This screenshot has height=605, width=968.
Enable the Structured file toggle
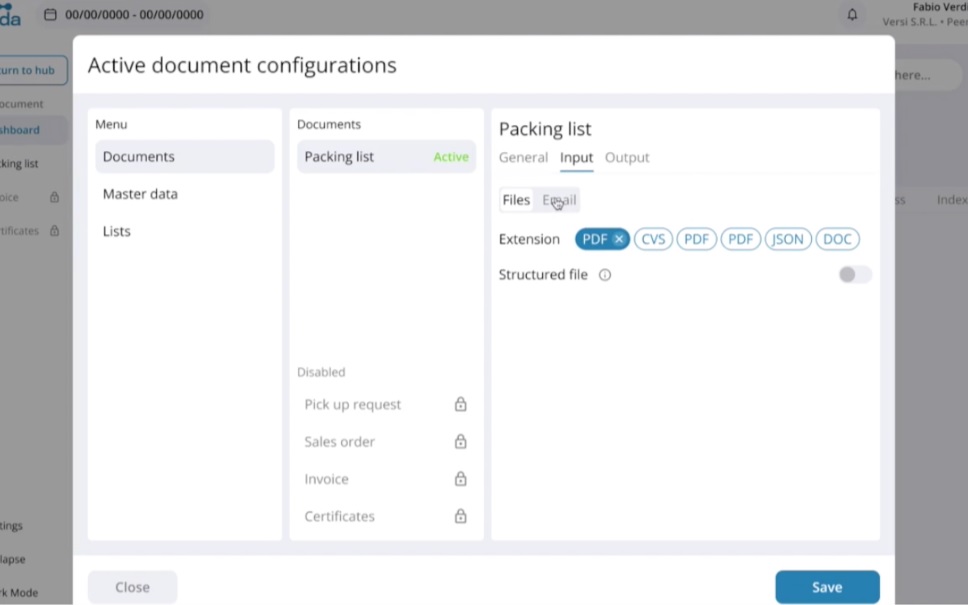click(x=854, y=275)
